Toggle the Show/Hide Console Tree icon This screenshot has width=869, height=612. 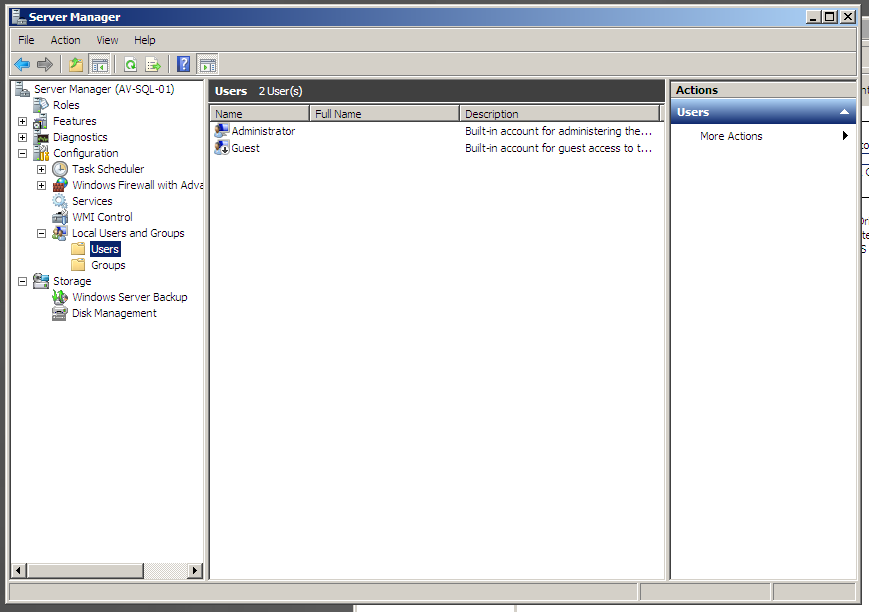100,65
